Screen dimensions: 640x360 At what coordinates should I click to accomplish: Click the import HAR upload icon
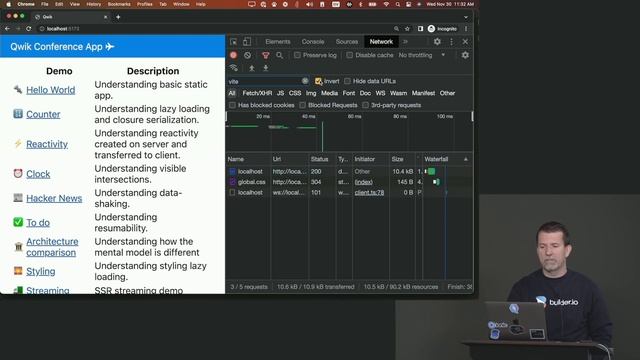point(252,68)
